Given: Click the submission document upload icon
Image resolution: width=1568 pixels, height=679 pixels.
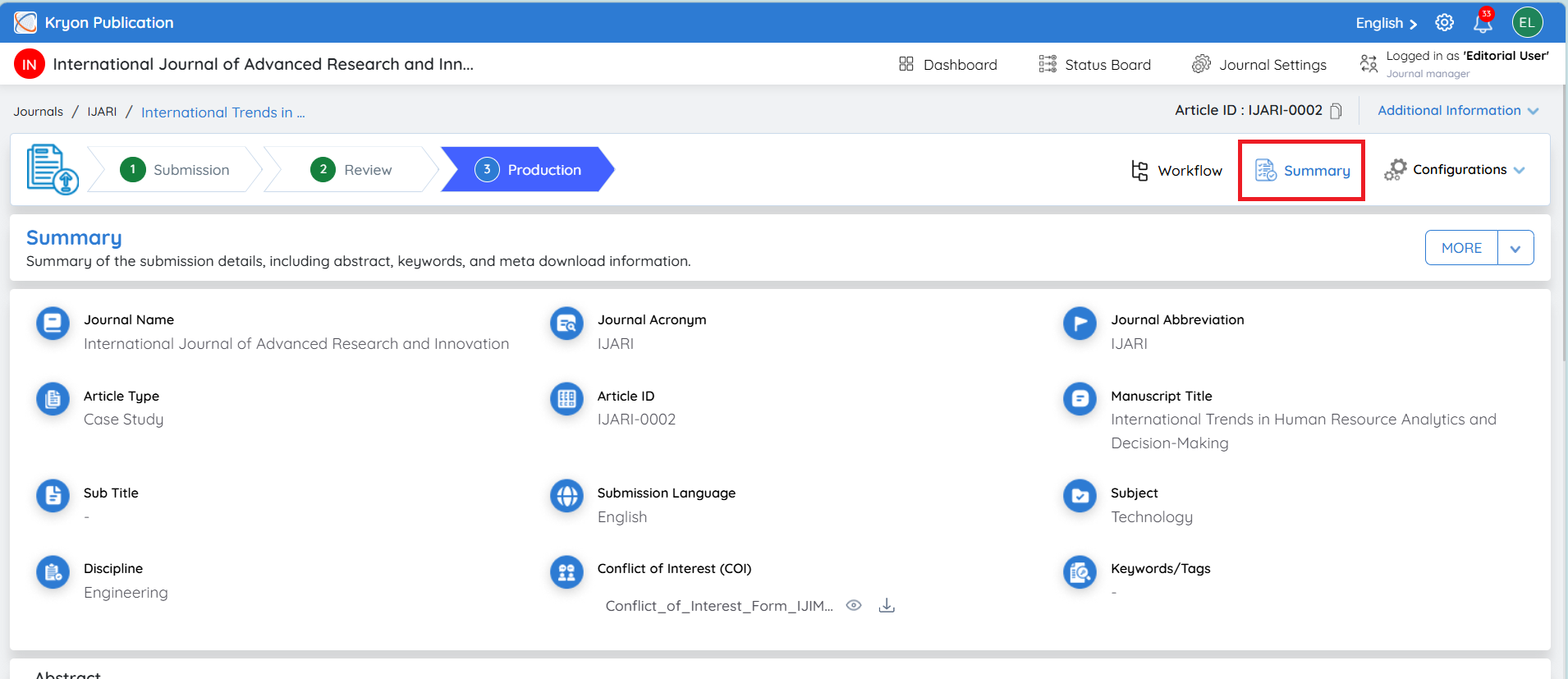Looking at the screenshot, I should [53, 169].
